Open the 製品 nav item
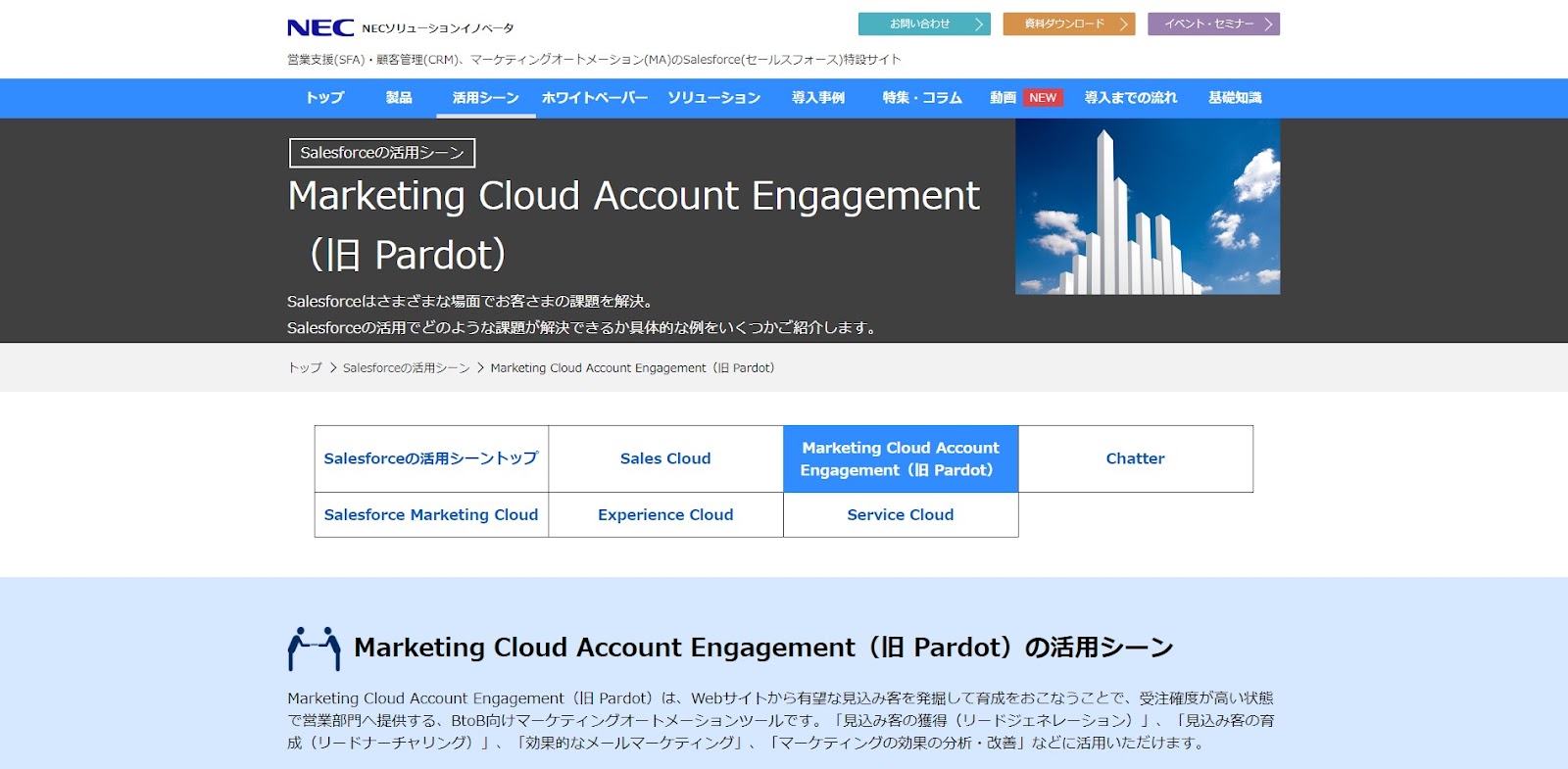Image resolution: width=1568 pixels, height=769 pixels. [399, 98]
